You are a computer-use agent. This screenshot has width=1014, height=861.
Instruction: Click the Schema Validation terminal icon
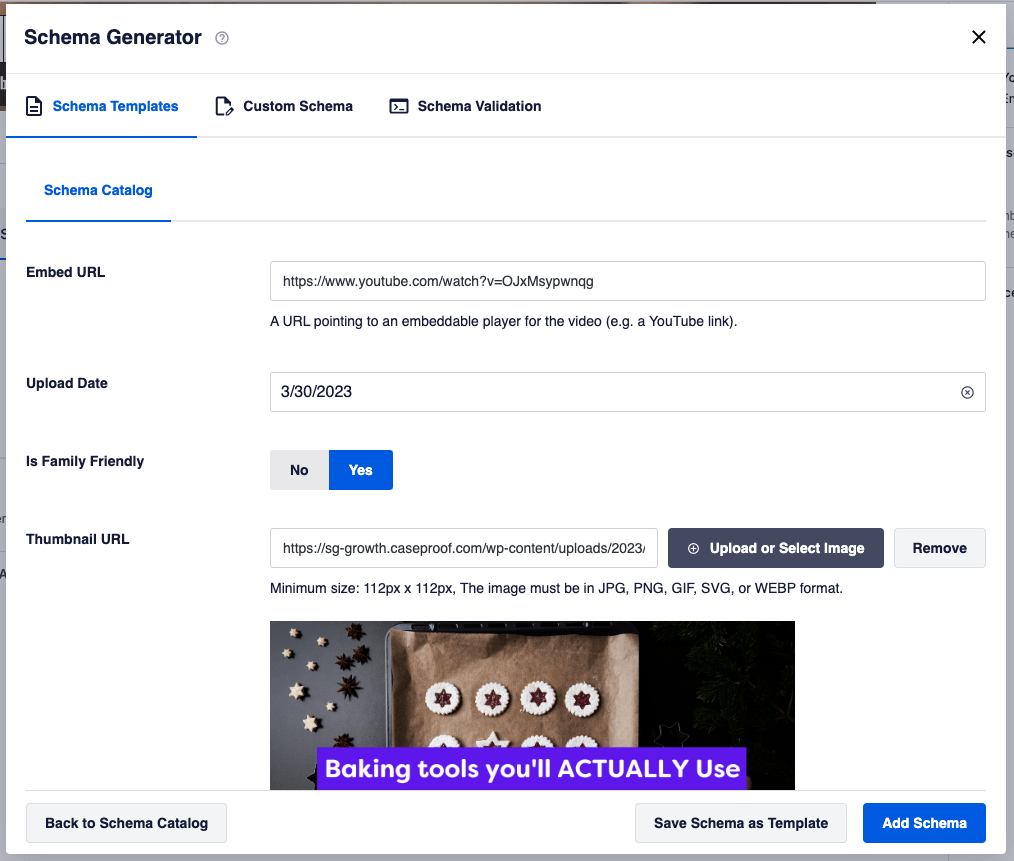click(399, 106)
